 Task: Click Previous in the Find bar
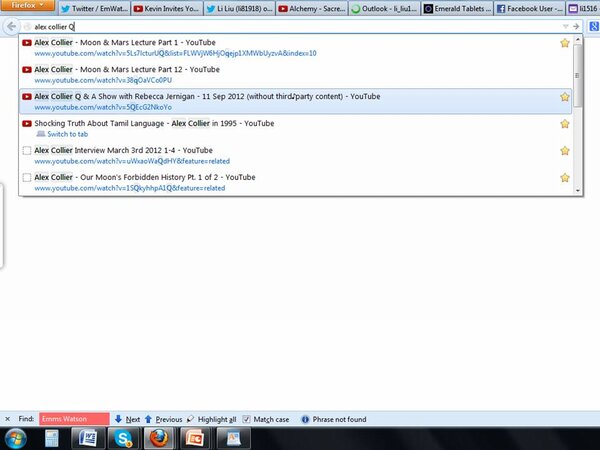pyautogui.click(x=164, y=419)
